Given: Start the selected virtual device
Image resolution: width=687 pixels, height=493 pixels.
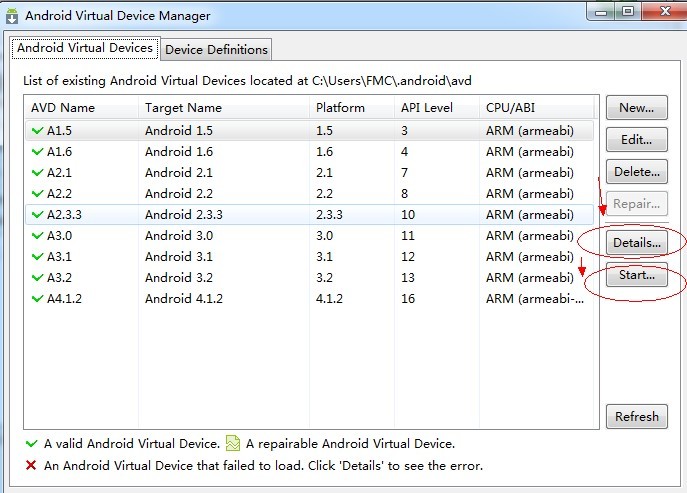Looking at the screenshot, I should [637, 275].
